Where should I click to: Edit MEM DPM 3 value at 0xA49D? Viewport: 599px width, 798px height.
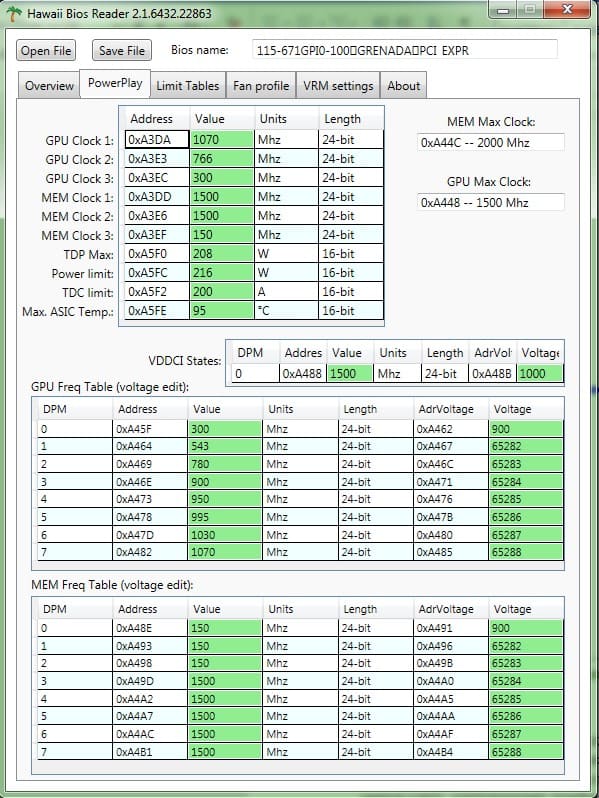click(224, 681)
